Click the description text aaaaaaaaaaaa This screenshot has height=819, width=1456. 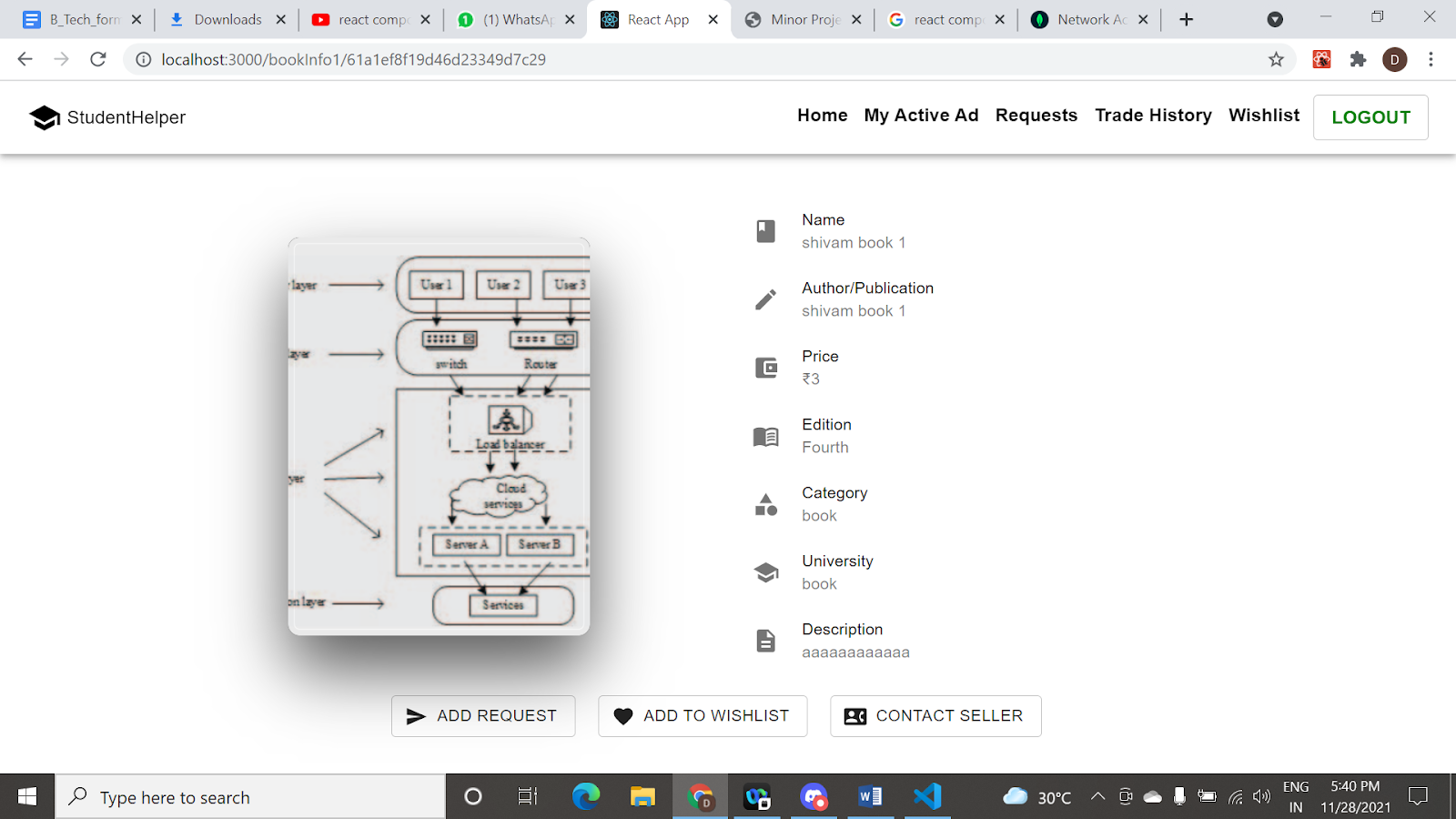(x=855, y=652)
